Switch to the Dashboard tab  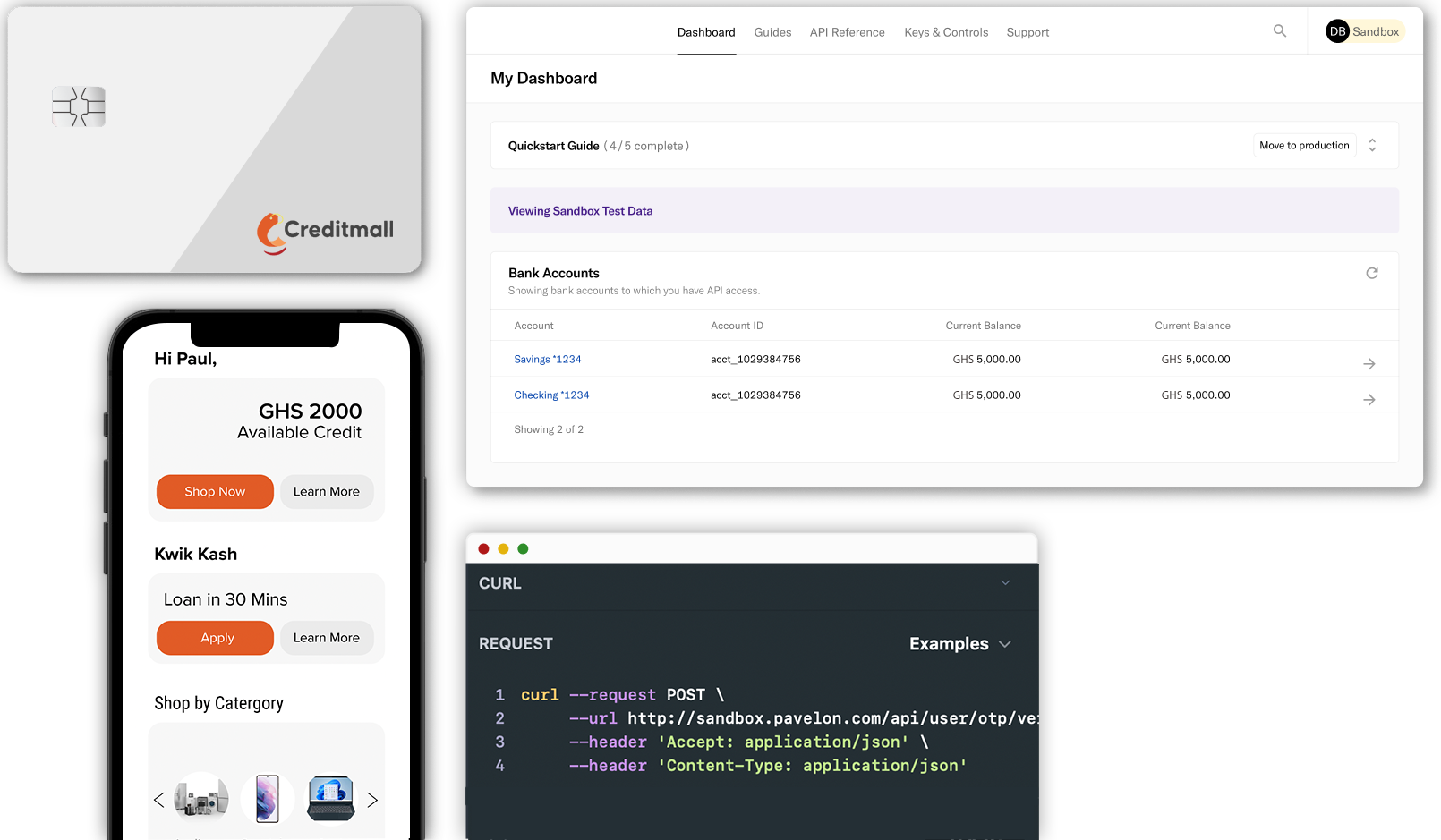click(x=706, y=32)
